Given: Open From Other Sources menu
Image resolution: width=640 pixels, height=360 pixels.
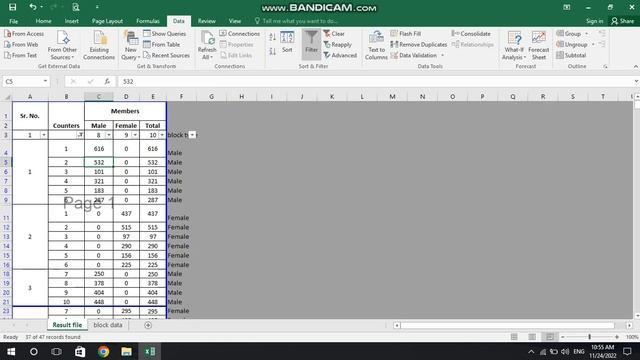Looking at the screenshot, I should pyautogui.click(x=62, y=45).
